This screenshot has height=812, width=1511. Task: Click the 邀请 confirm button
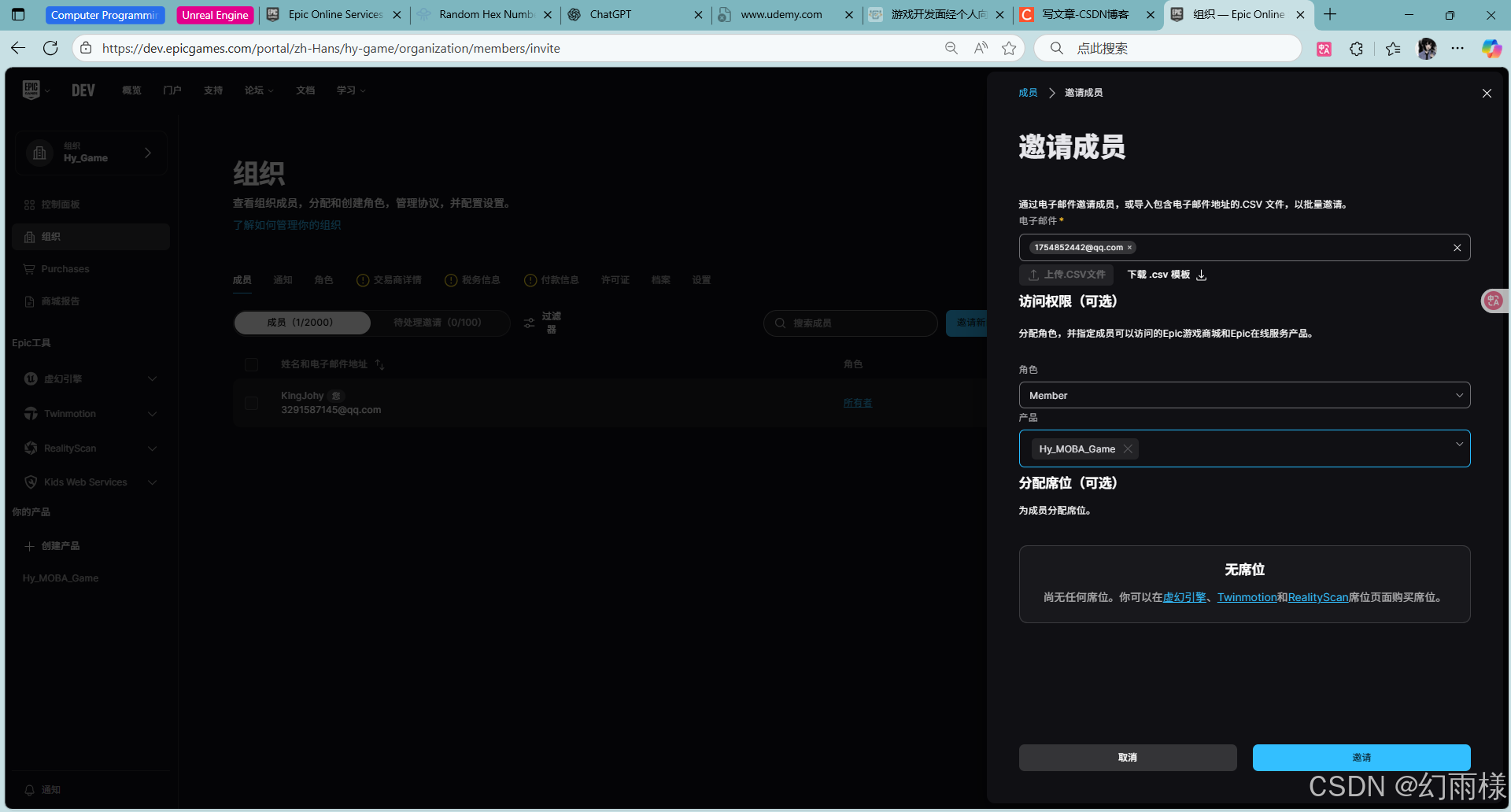(x=1361, y=757)
